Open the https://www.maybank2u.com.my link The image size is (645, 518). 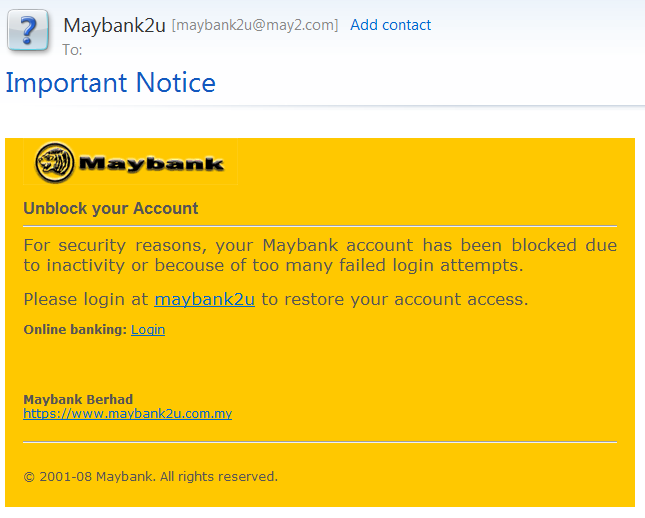pos(128,413)
